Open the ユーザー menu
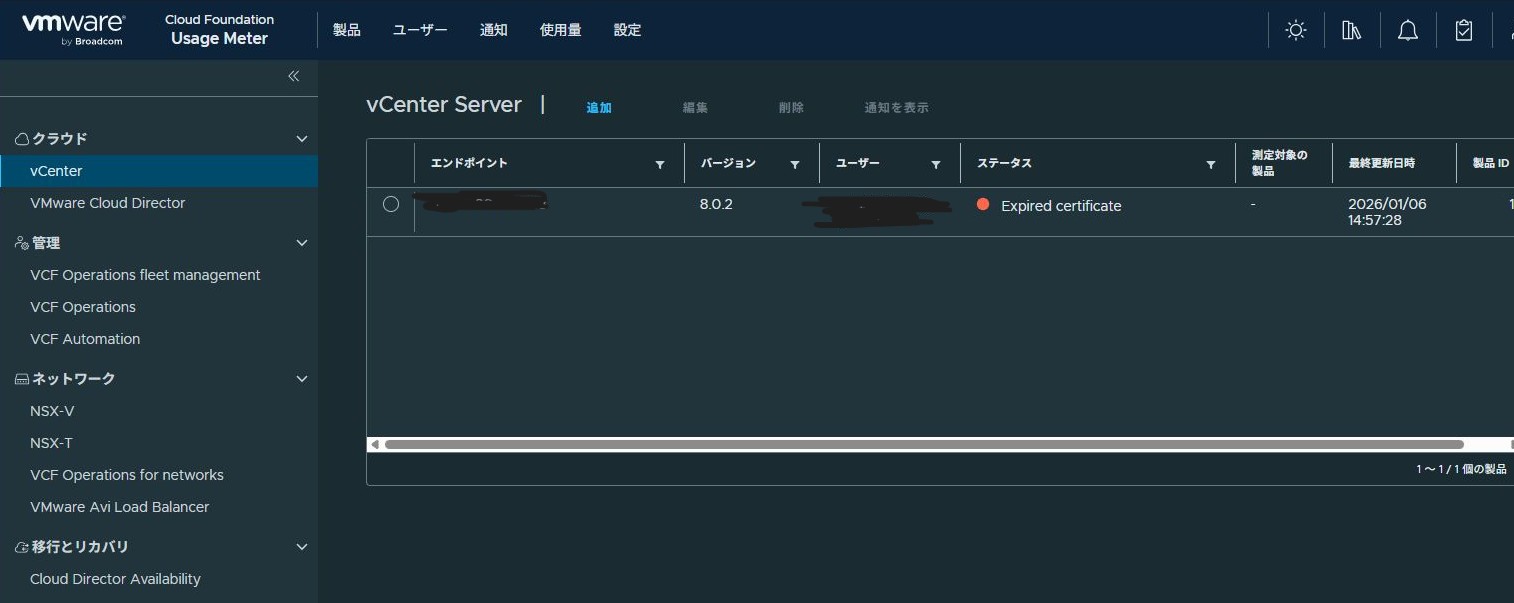The height and width of the screenshot is (603, 1514). click(x=420, y=30)
